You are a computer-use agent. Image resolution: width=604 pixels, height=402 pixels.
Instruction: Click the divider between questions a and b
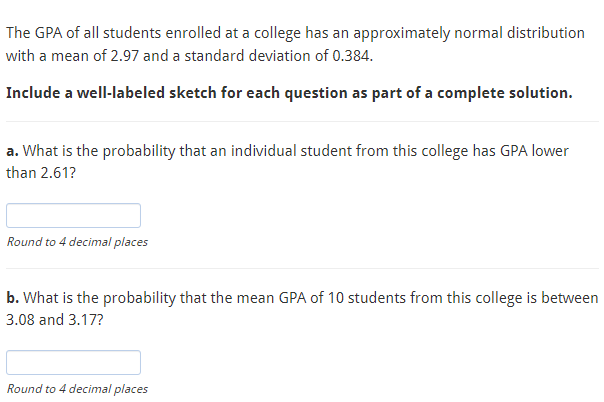(302, 268)
